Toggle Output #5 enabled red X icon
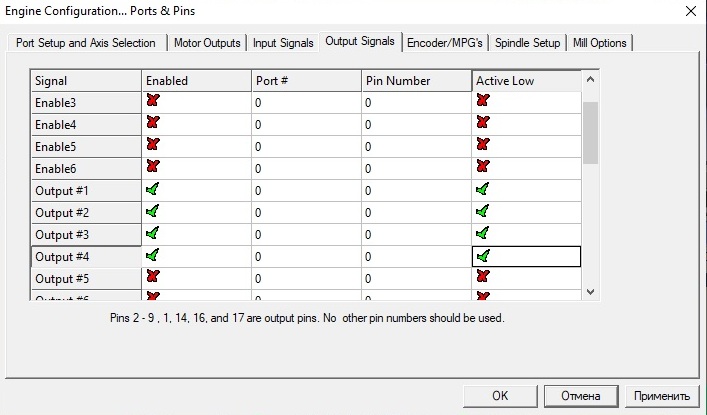This screenshot has width=707, height=415. coord(153,277)
